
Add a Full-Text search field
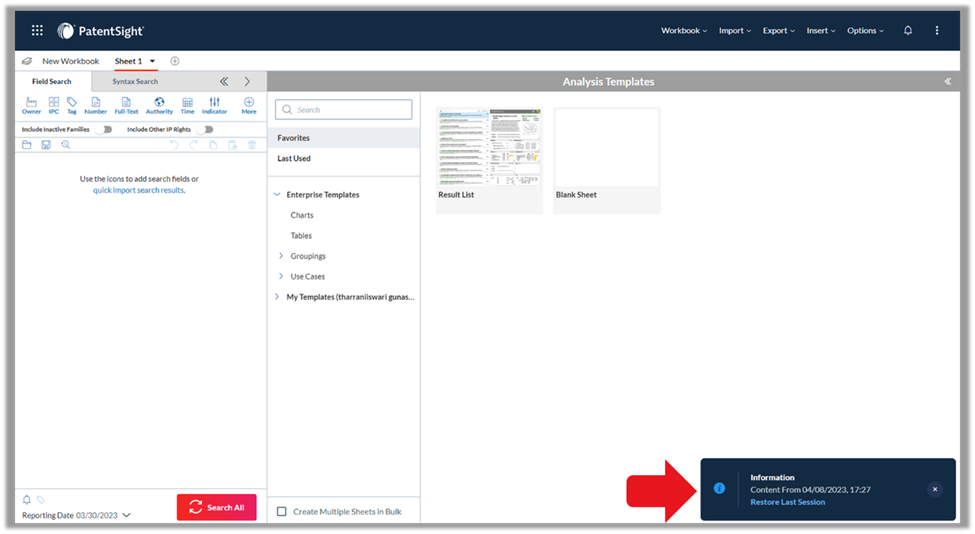(126, 105)
